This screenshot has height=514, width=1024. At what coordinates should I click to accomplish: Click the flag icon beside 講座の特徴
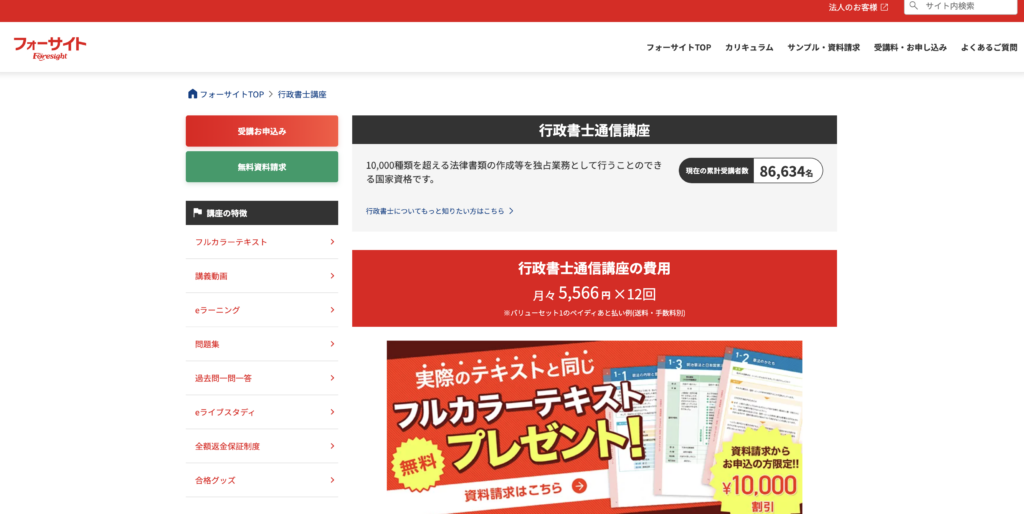pyautogui.click(x=197, y=213)
